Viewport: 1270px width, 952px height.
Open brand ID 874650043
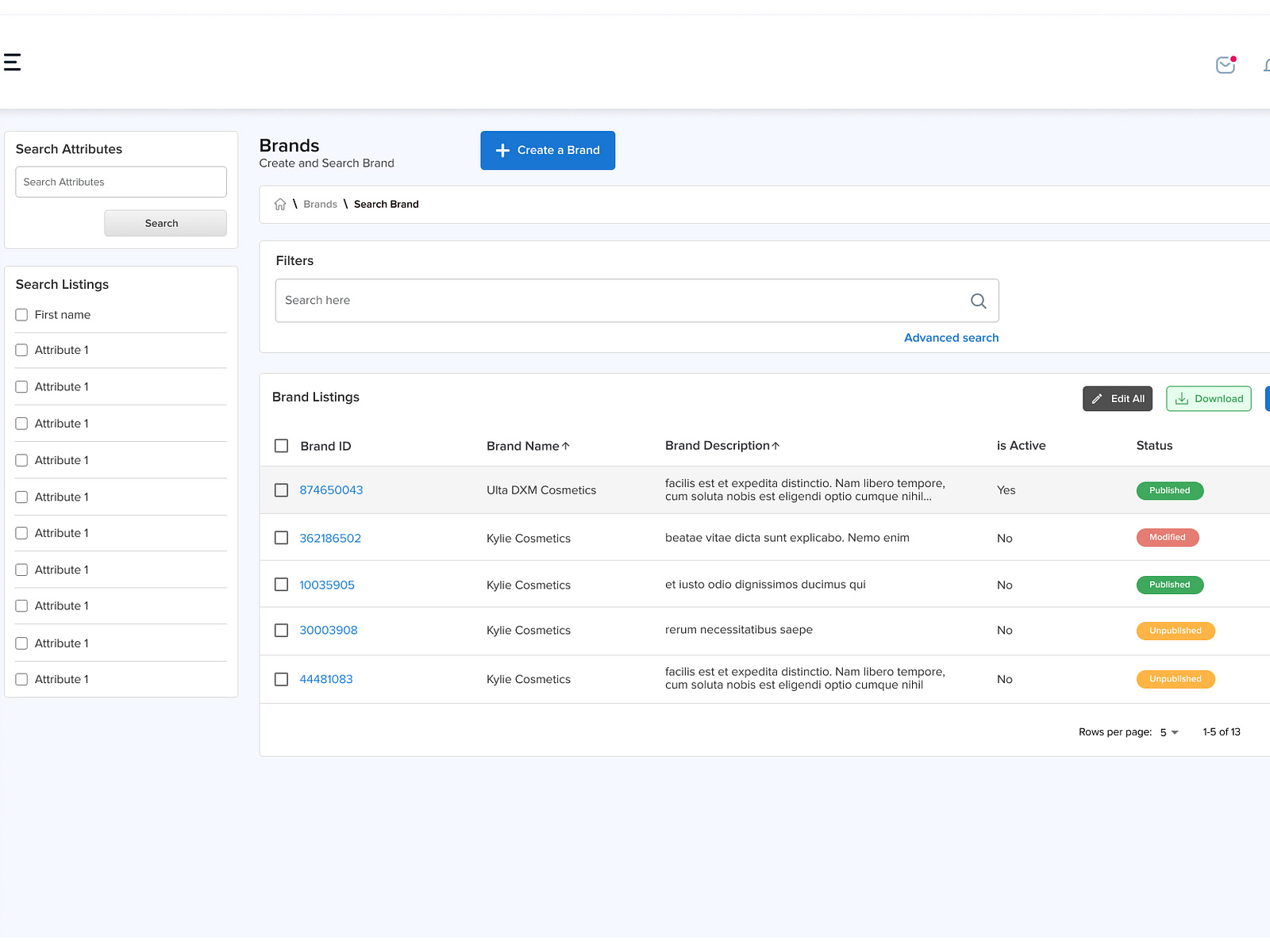coord(331,490)
